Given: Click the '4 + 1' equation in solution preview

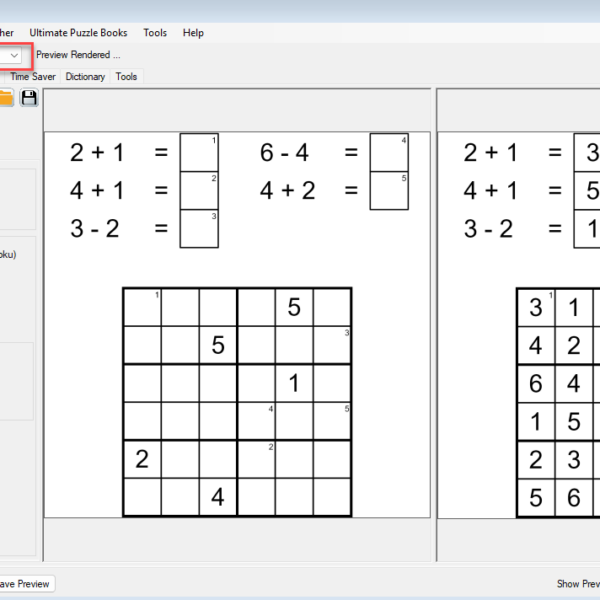Looking at the screenshot, I should [491, 190].
